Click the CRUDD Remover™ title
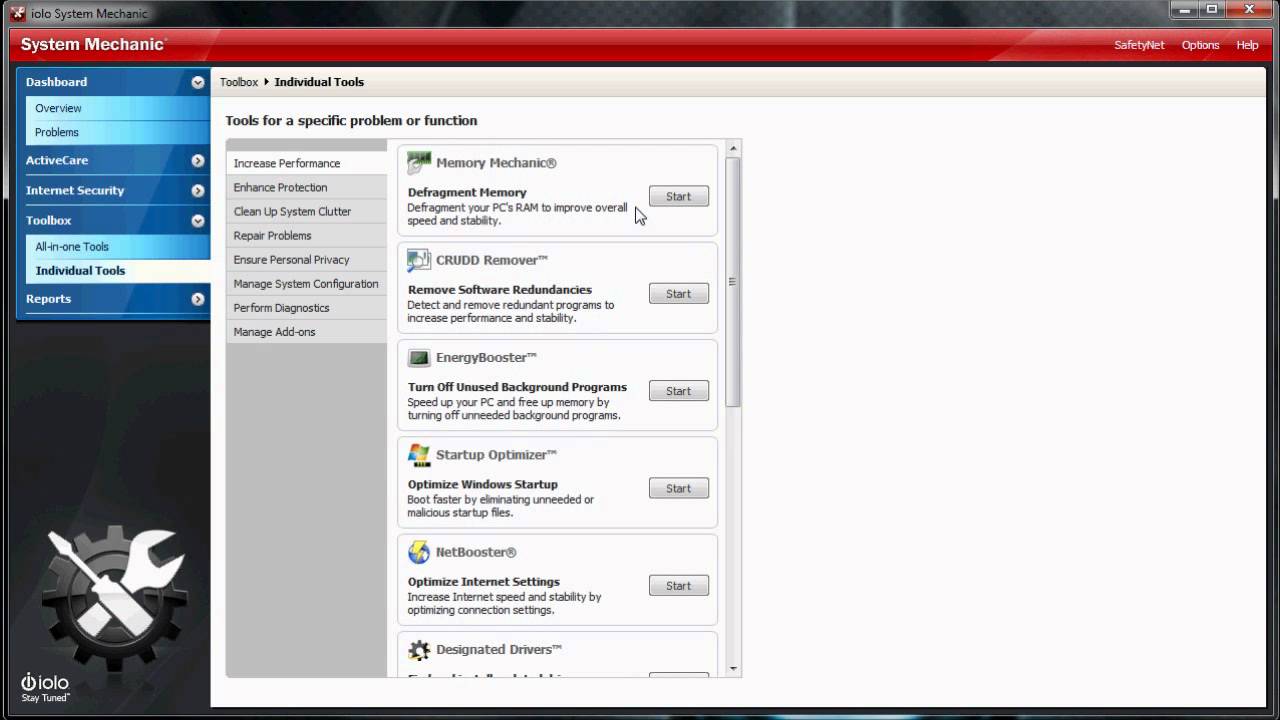The width and height of the screenshot is (1280, 720). click(492, 260)
